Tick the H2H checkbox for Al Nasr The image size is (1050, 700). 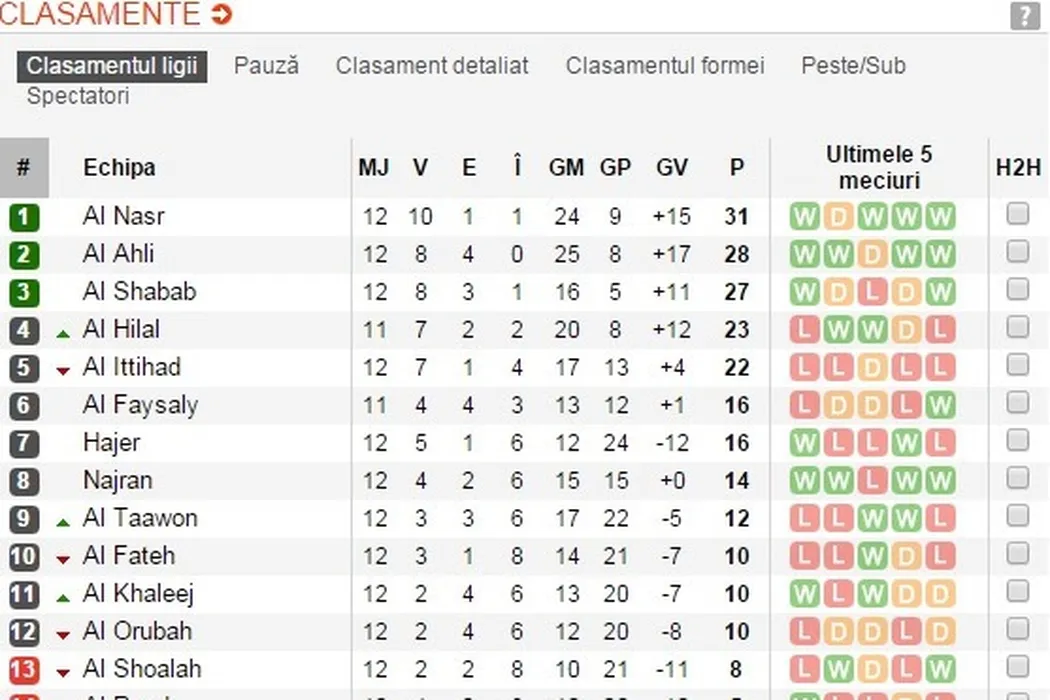click(1018, 214)
